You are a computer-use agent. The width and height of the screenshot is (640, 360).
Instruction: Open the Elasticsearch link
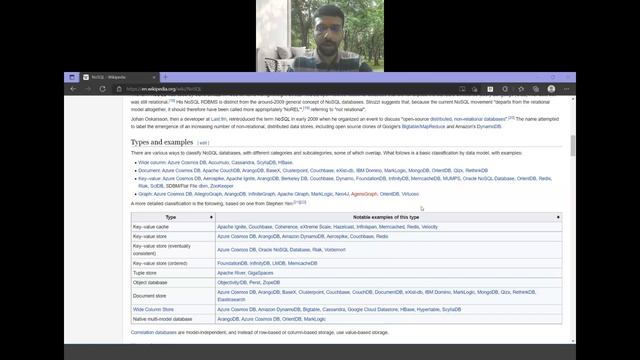pyautogui.click(x=231, y=300)
